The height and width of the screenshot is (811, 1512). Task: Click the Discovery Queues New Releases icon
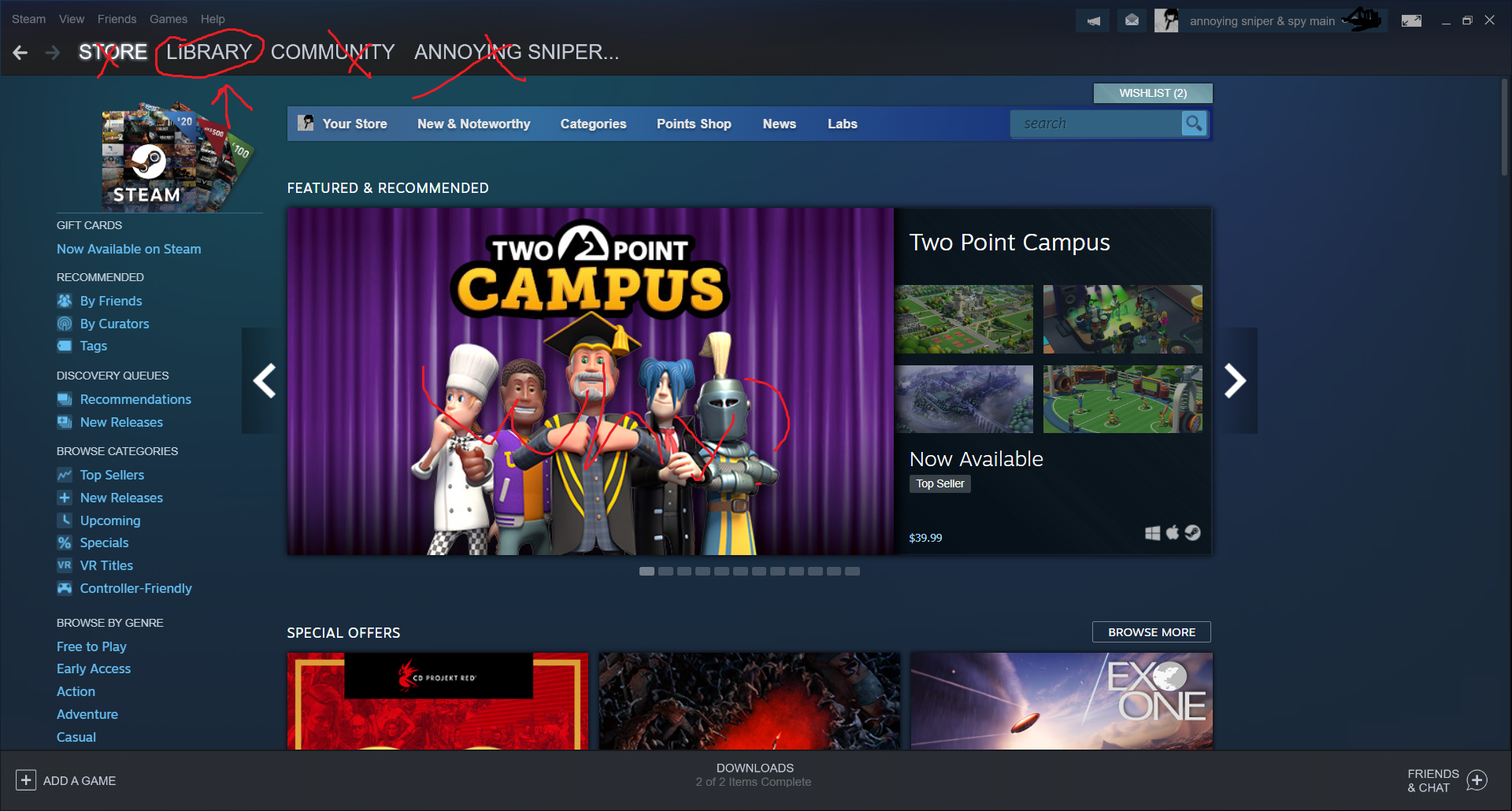[x=65, y=422]
